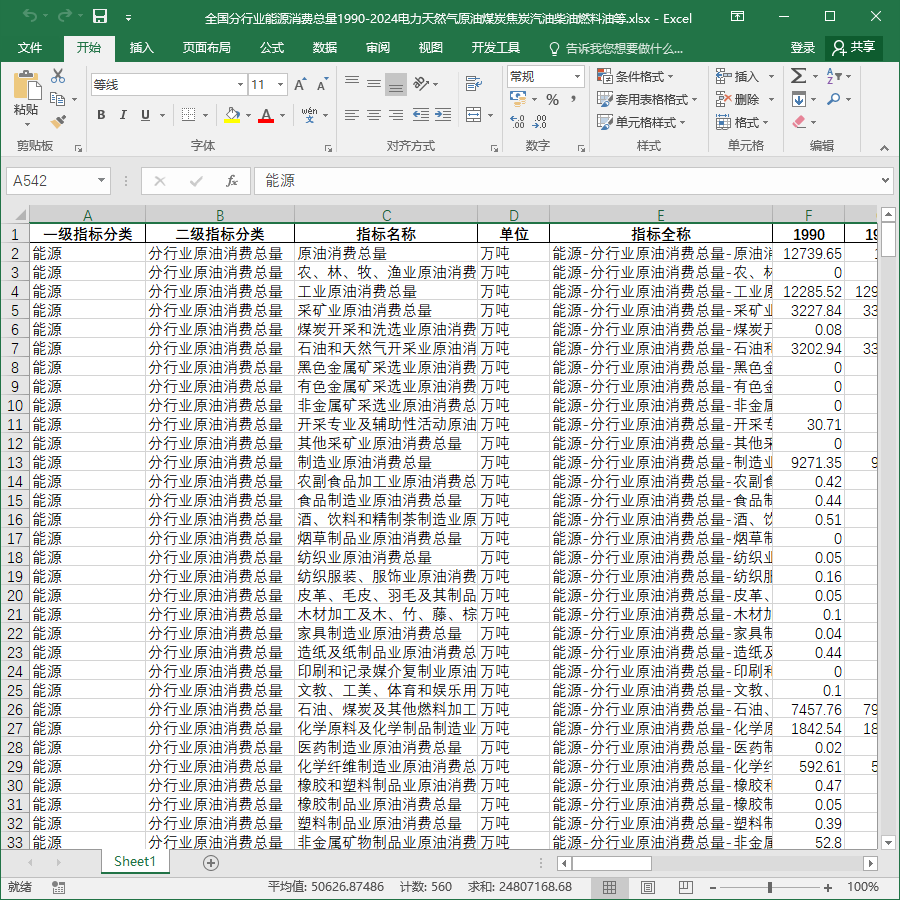Viewport: 900px width, 900px height.
Task: Expand the 常规 number format dropdown
Action: pos(577,76)
